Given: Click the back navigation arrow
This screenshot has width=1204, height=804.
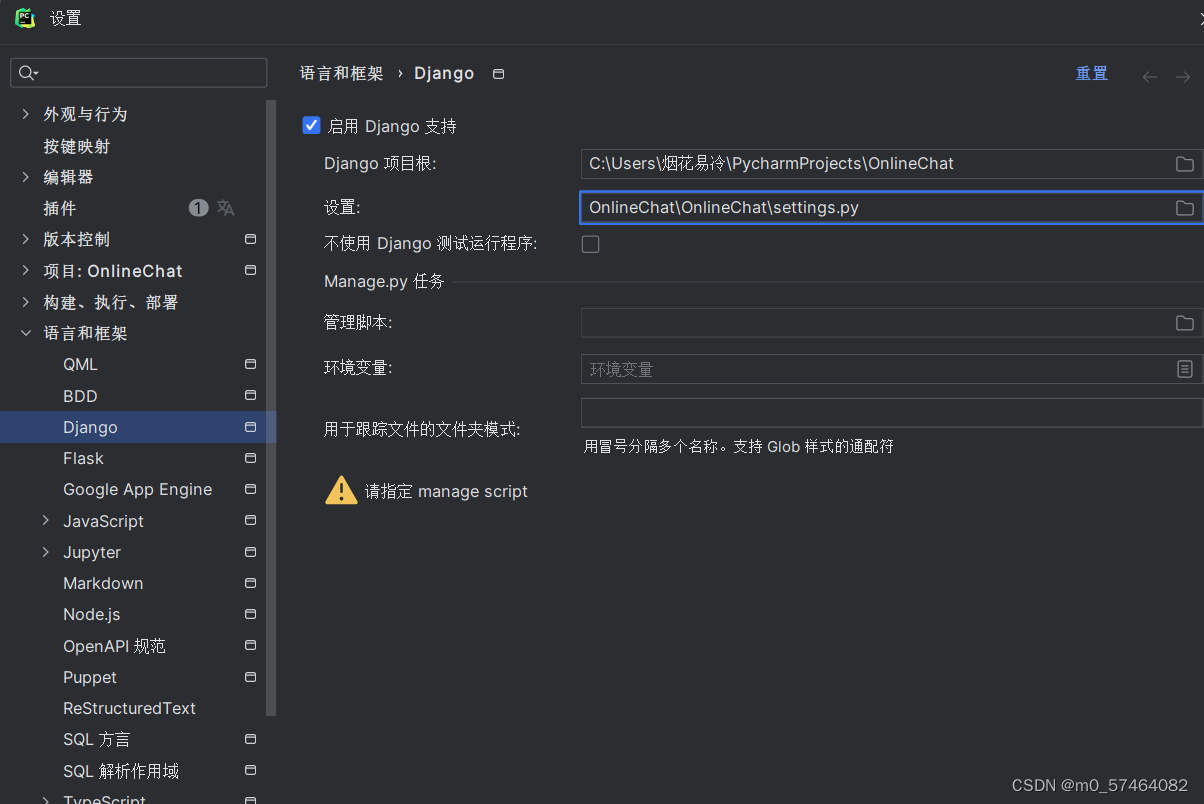Looking at the screenshot, I should (x=1149, y=75).
